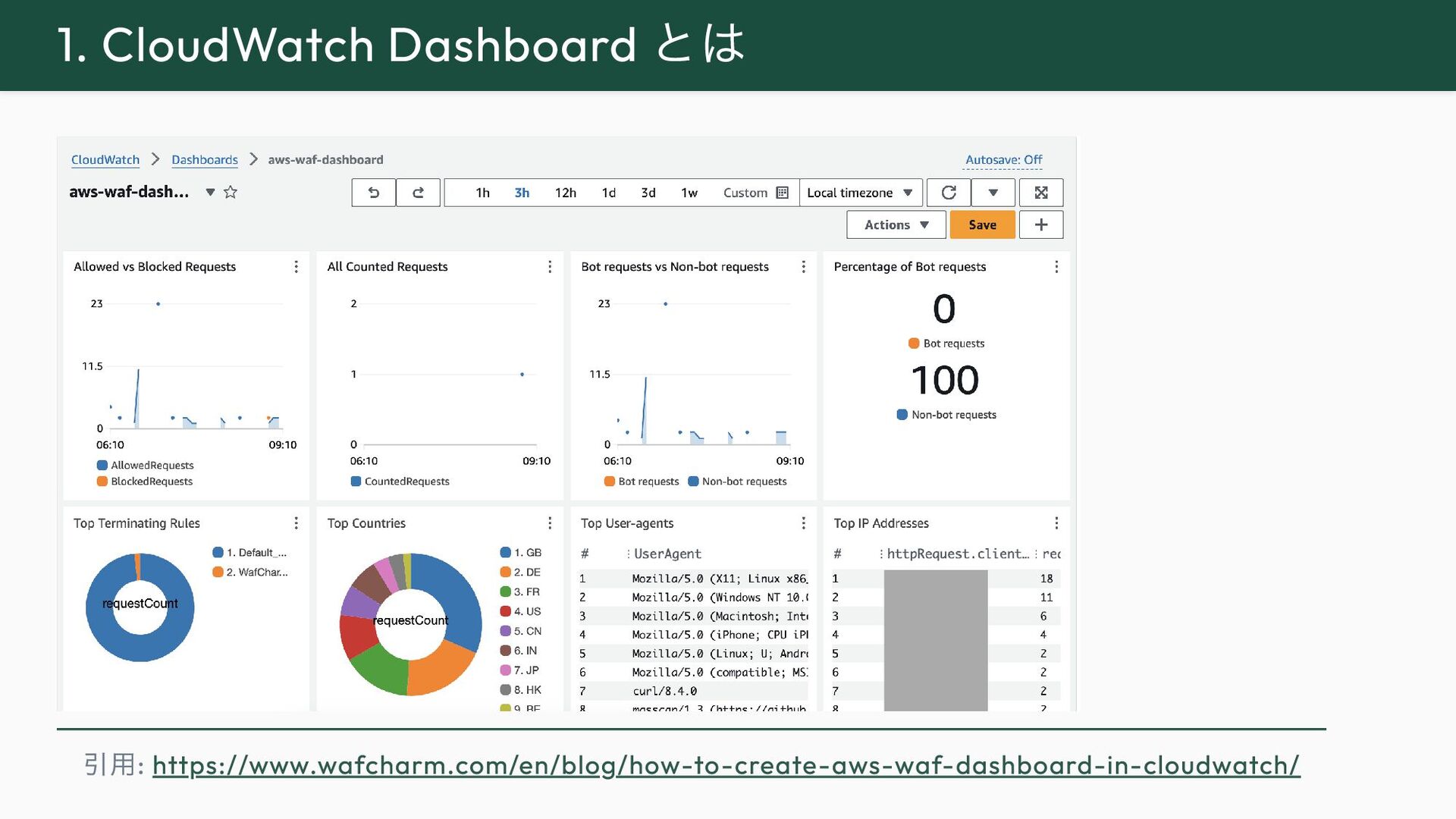The width and height of the screenshot is (1456, 819).
Task: Open Allowed vs Blocked Requests widget menu
Action: [x=296, y=267]
